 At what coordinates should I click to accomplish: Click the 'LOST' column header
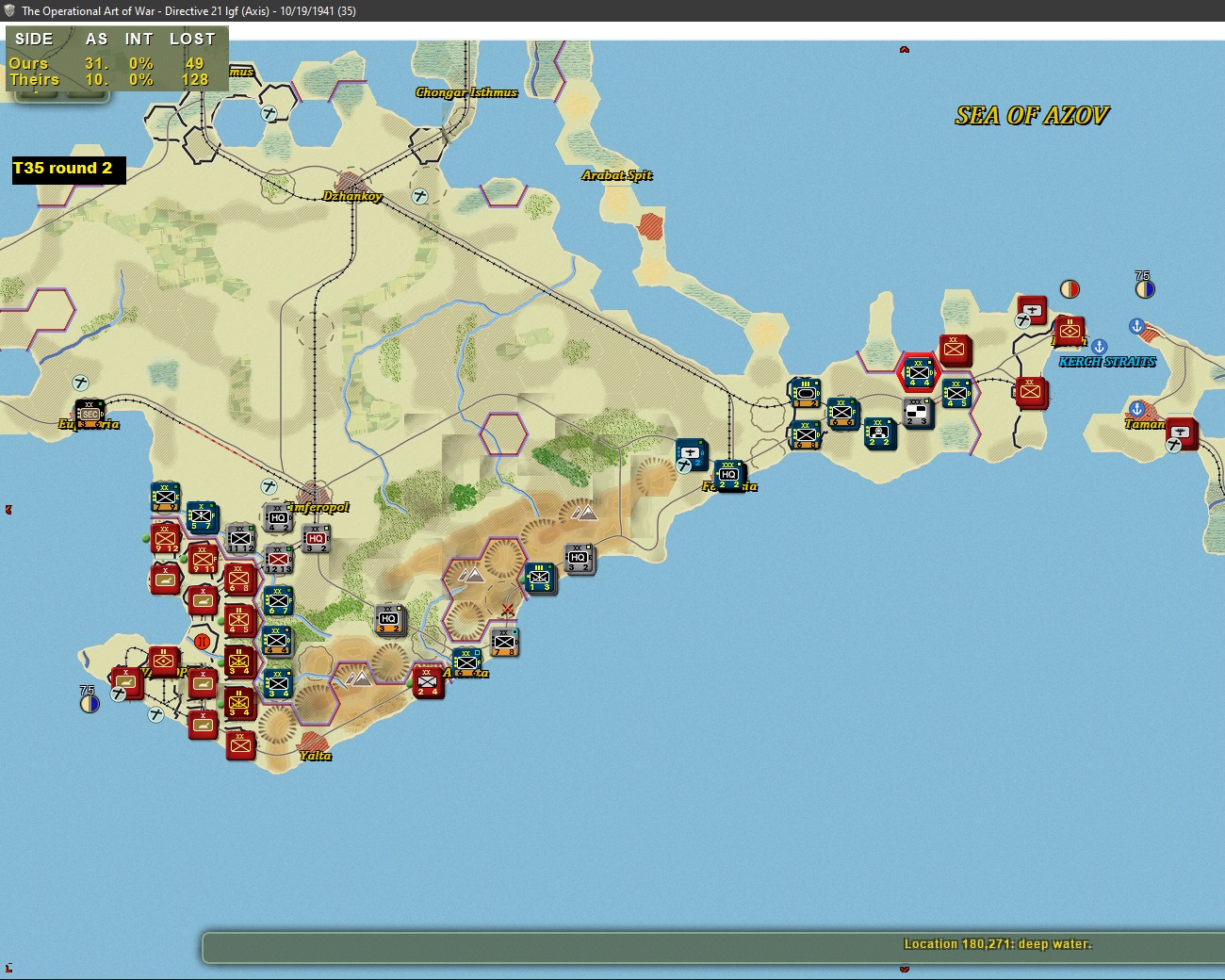point(192,39)
